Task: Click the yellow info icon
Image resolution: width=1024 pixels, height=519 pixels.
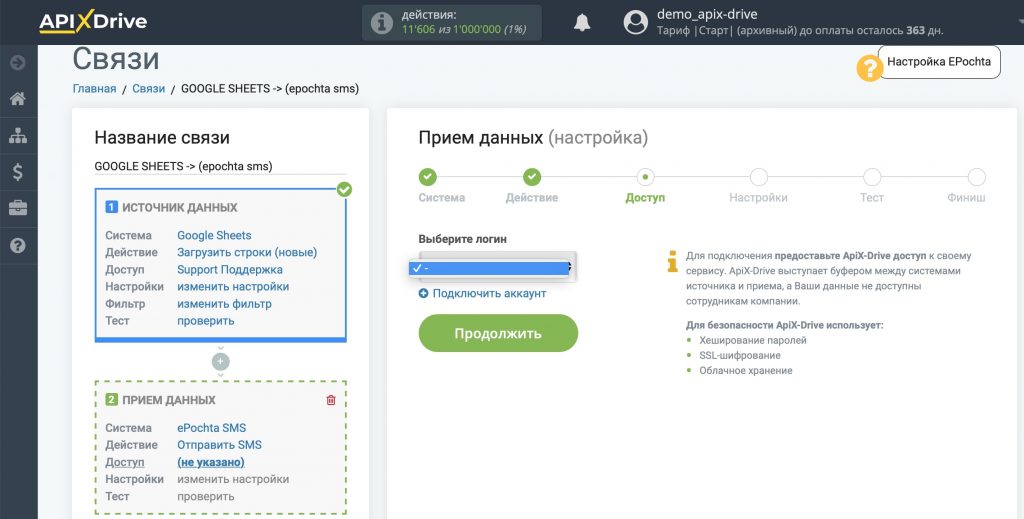Action: click(x=672, y=262)
